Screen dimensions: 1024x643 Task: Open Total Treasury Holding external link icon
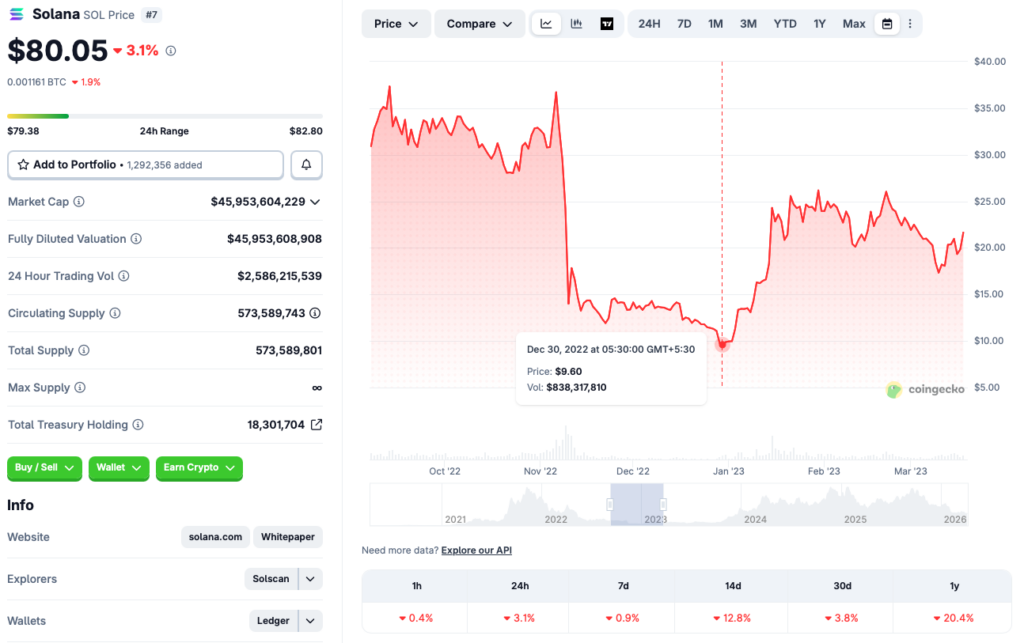click(316, 425)
